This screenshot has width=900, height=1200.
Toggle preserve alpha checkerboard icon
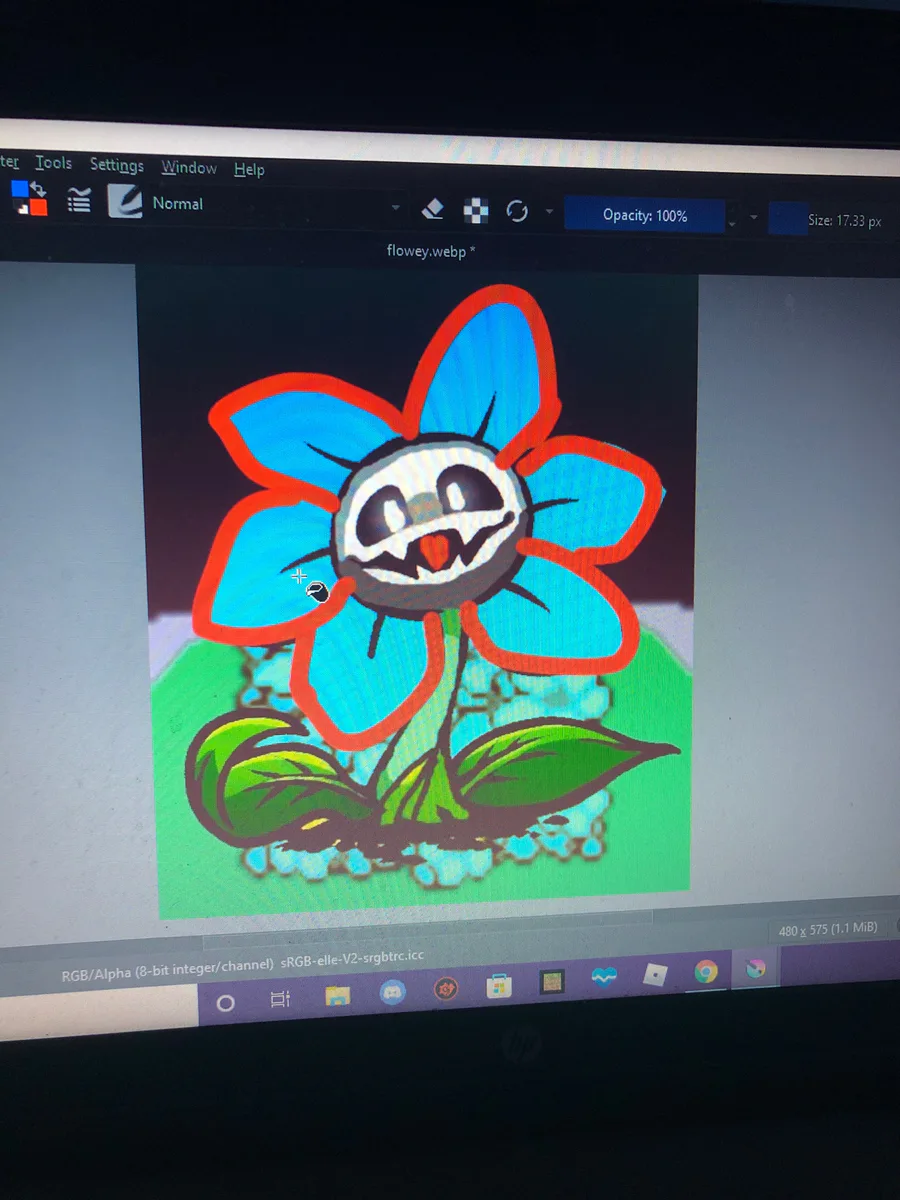tap(476, 210)
